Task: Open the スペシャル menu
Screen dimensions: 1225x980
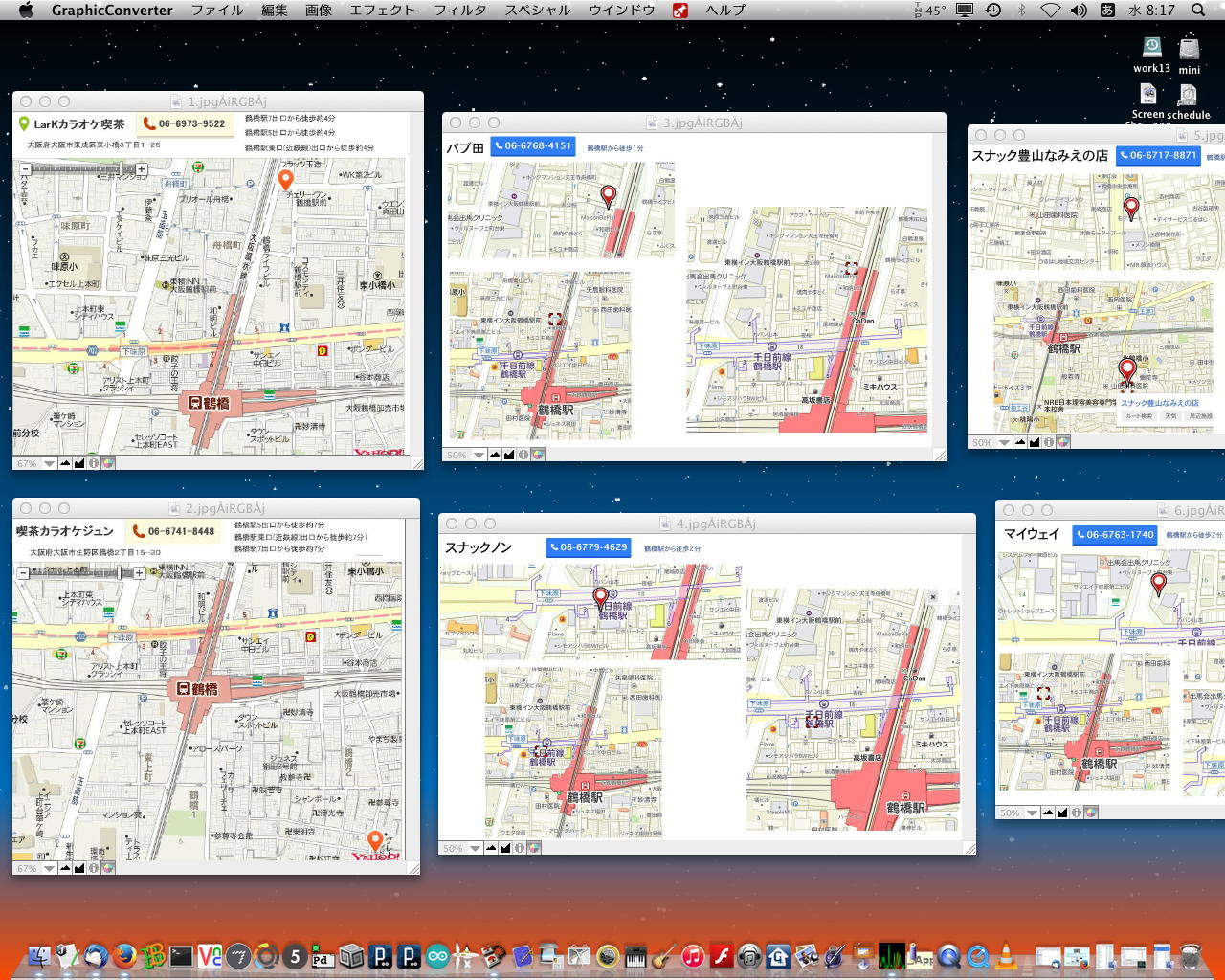Action: 538,10
